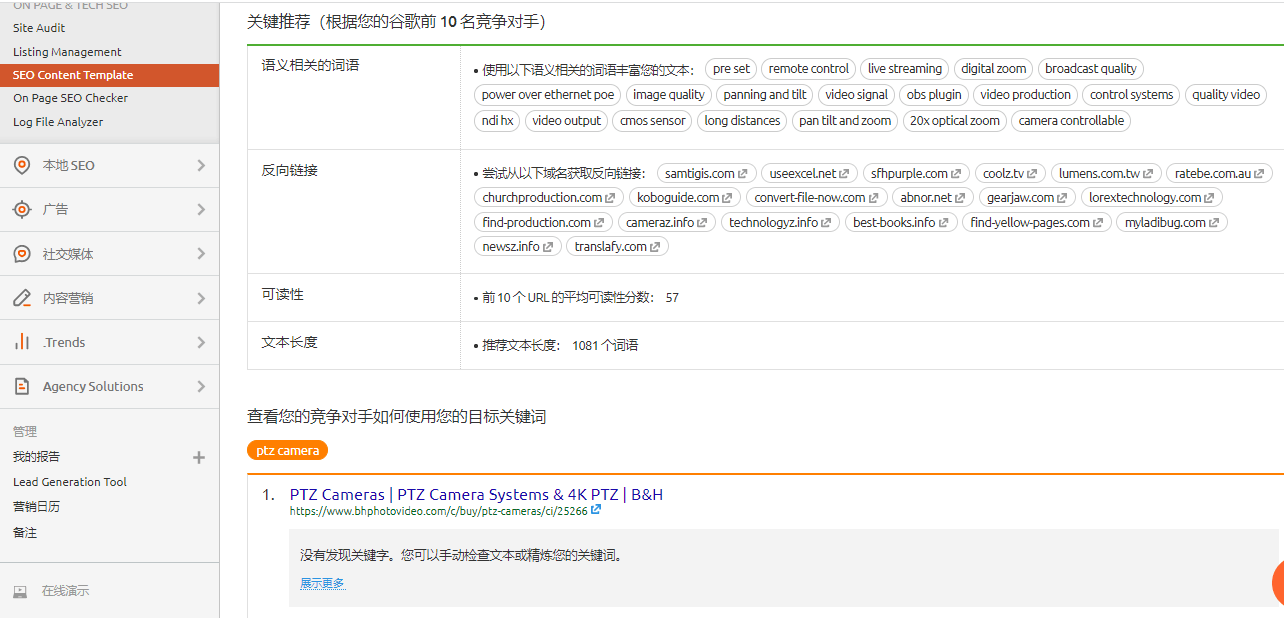Viewport: 1284px width, 618px height.
Task: Click the 'quality video' keyword chip
Action: point(1225,95)
